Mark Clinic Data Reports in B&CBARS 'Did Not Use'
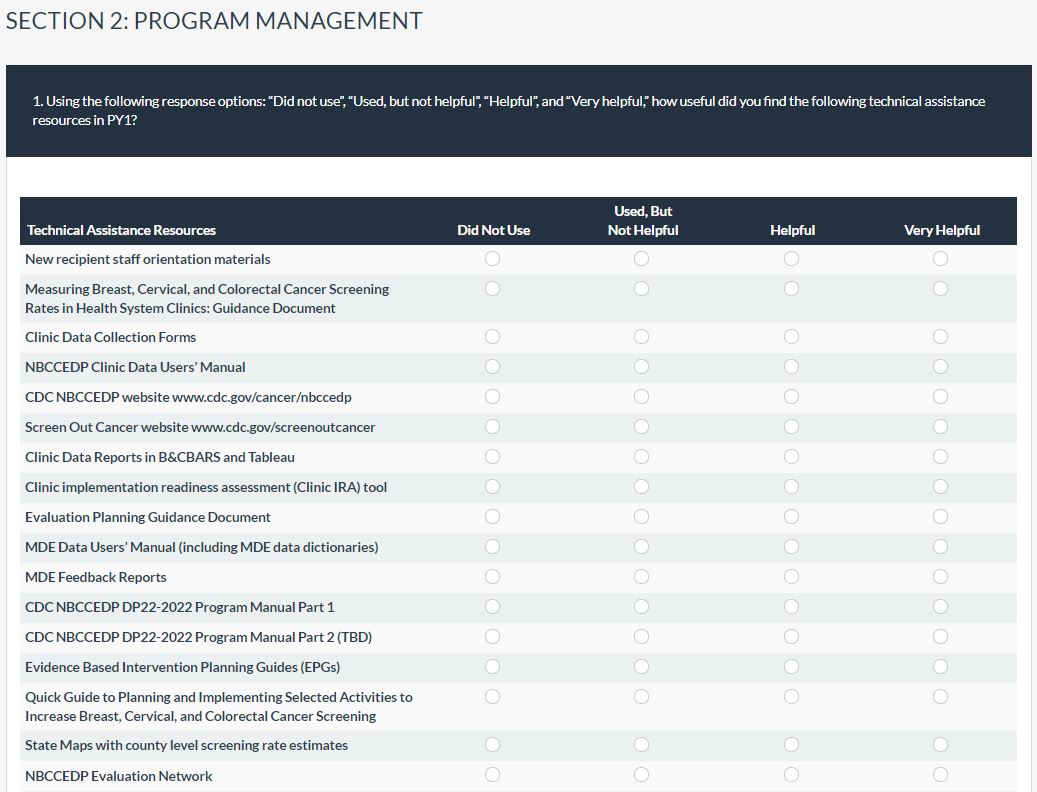 [492, 457]
